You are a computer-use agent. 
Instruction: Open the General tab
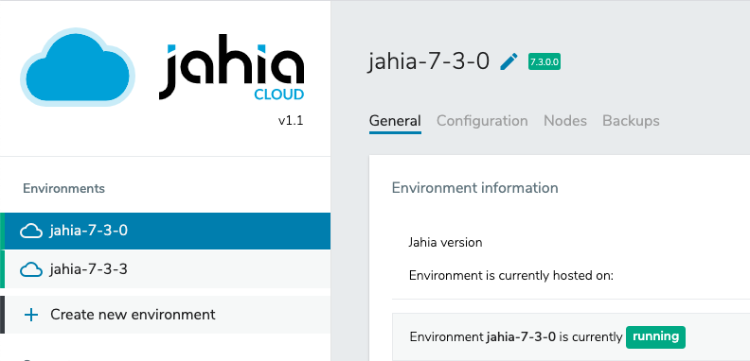pos(395,121)
